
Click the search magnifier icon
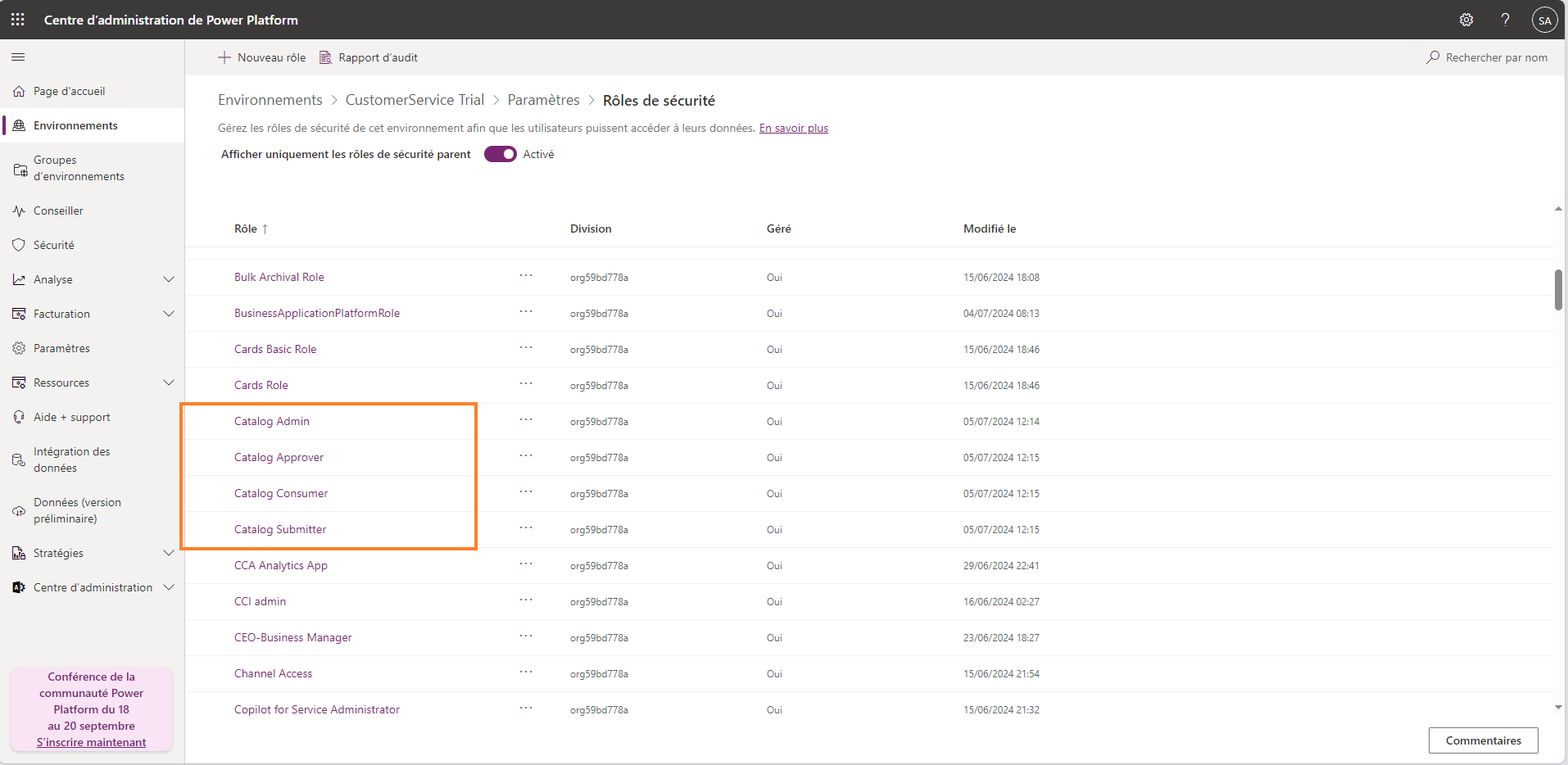(1433, 57)
